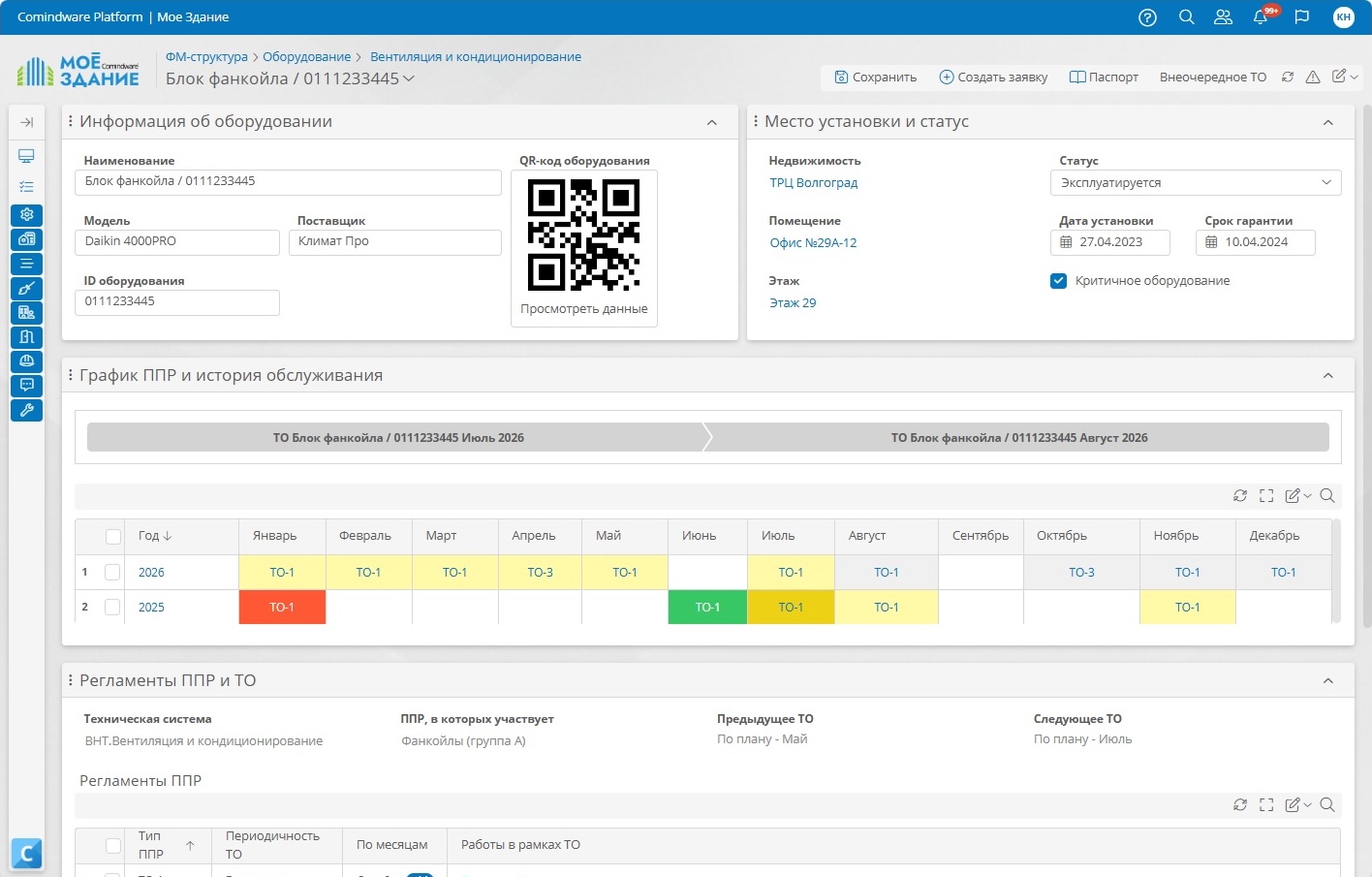Go to Оборудование breadcrumb
This screenshot has width=1372, height=877.
click(x=306, y=57)
